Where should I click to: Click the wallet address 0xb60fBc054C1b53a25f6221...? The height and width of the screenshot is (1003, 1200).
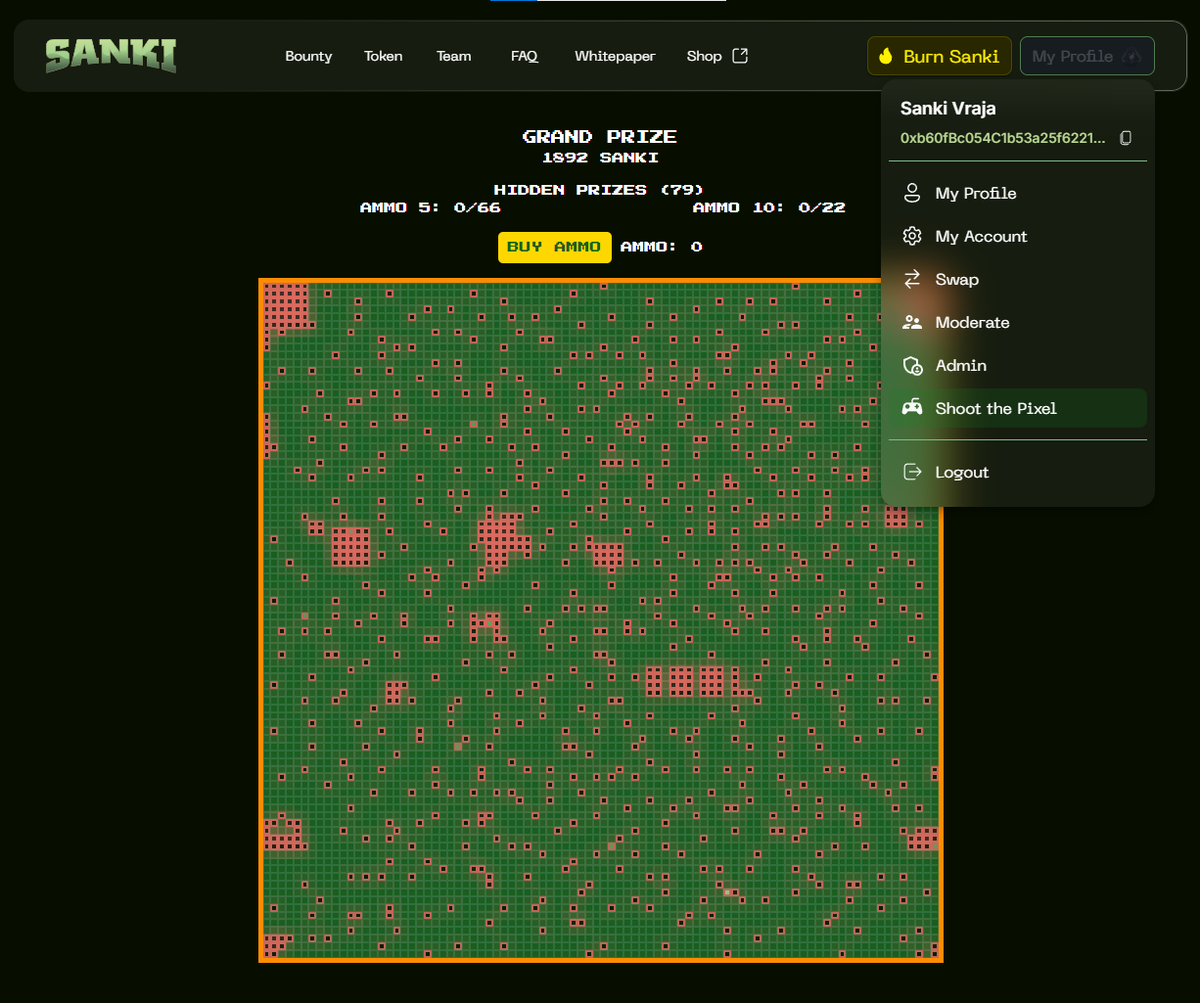pos(1003,138)
